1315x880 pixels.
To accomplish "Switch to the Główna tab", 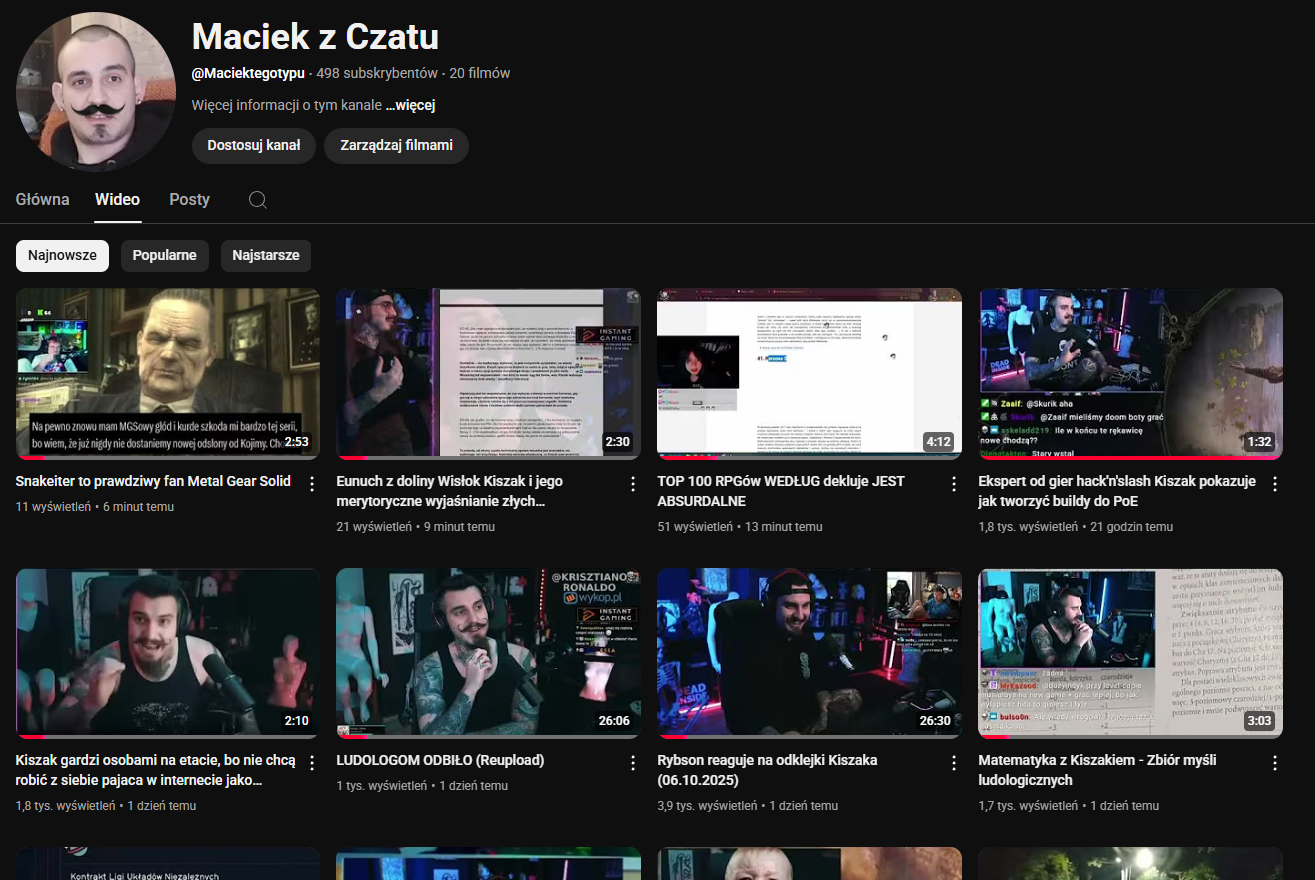I will point(43,200).
